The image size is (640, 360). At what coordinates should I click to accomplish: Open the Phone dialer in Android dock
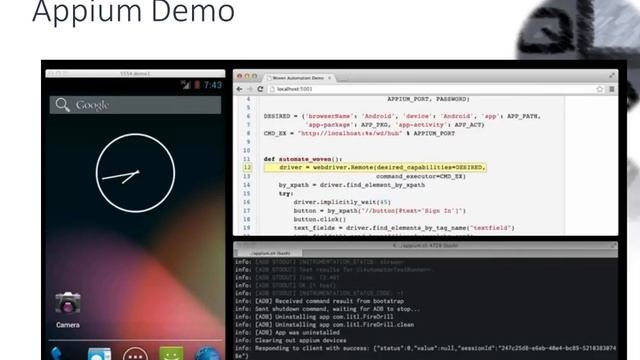(57, 353)
